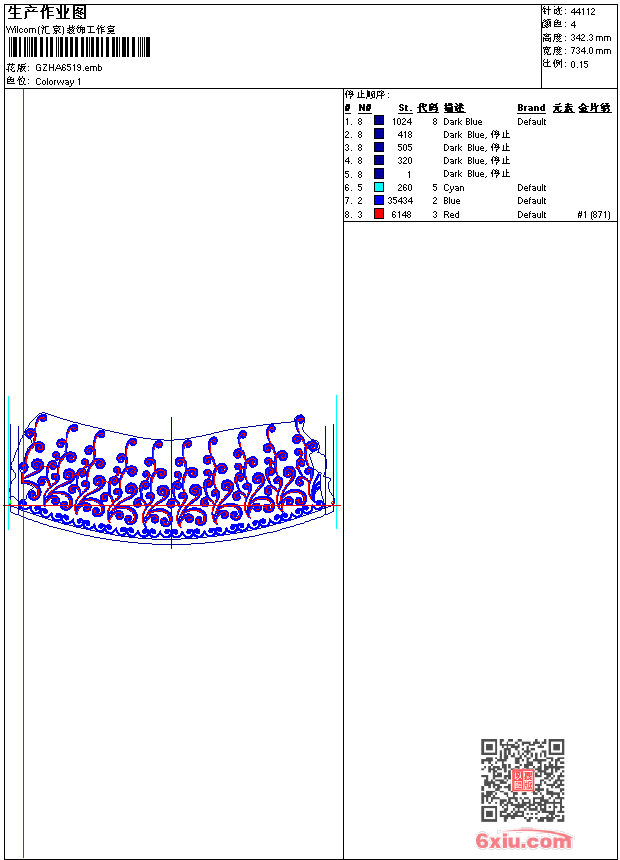The height and width of the screenshot is (860, 620).
Task: Click 'Default' brand in the Cyan row
Action: click(x=532, y=188)
